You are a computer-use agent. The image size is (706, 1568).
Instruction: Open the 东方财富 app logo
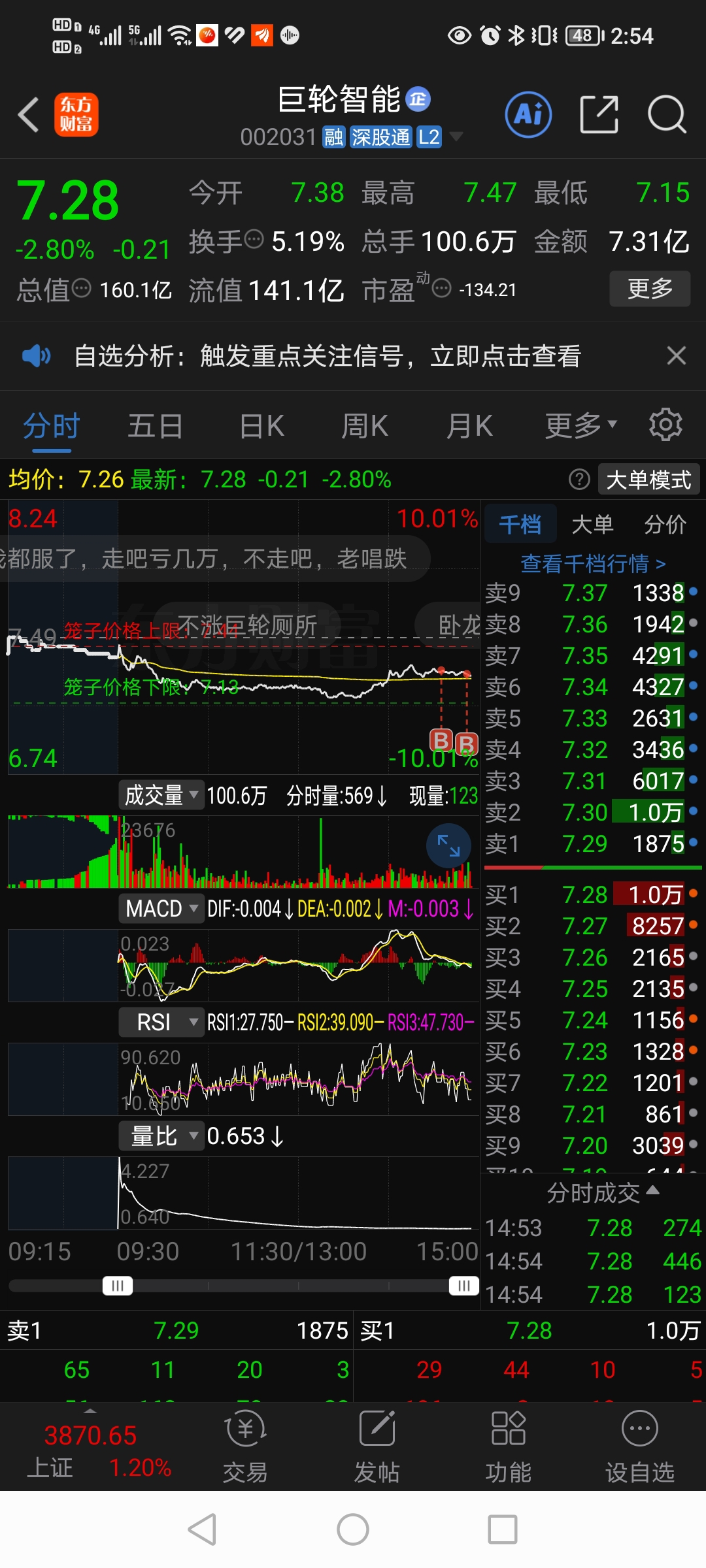pyautogui.click(x=76, y=114)
